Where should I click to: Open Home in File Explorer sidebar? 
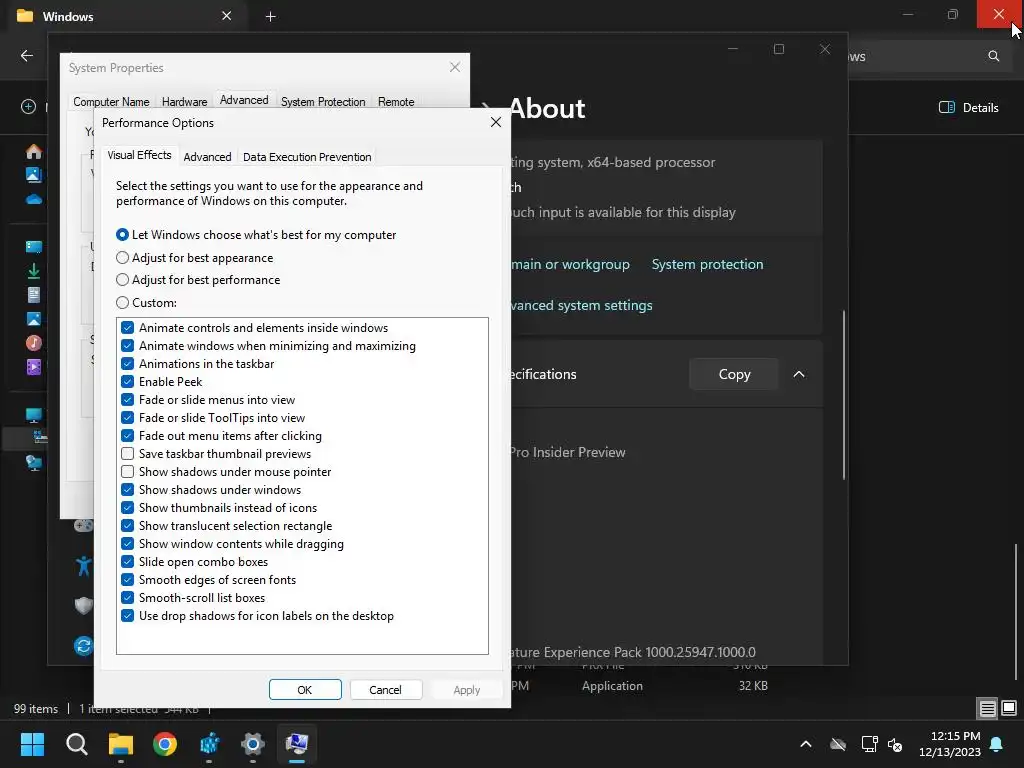tap(34, 152)
